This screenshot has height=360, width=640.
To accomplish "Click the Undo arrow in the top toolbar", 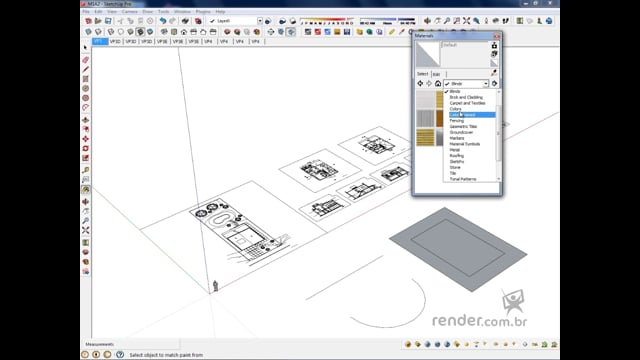I will tap(162, 21).
